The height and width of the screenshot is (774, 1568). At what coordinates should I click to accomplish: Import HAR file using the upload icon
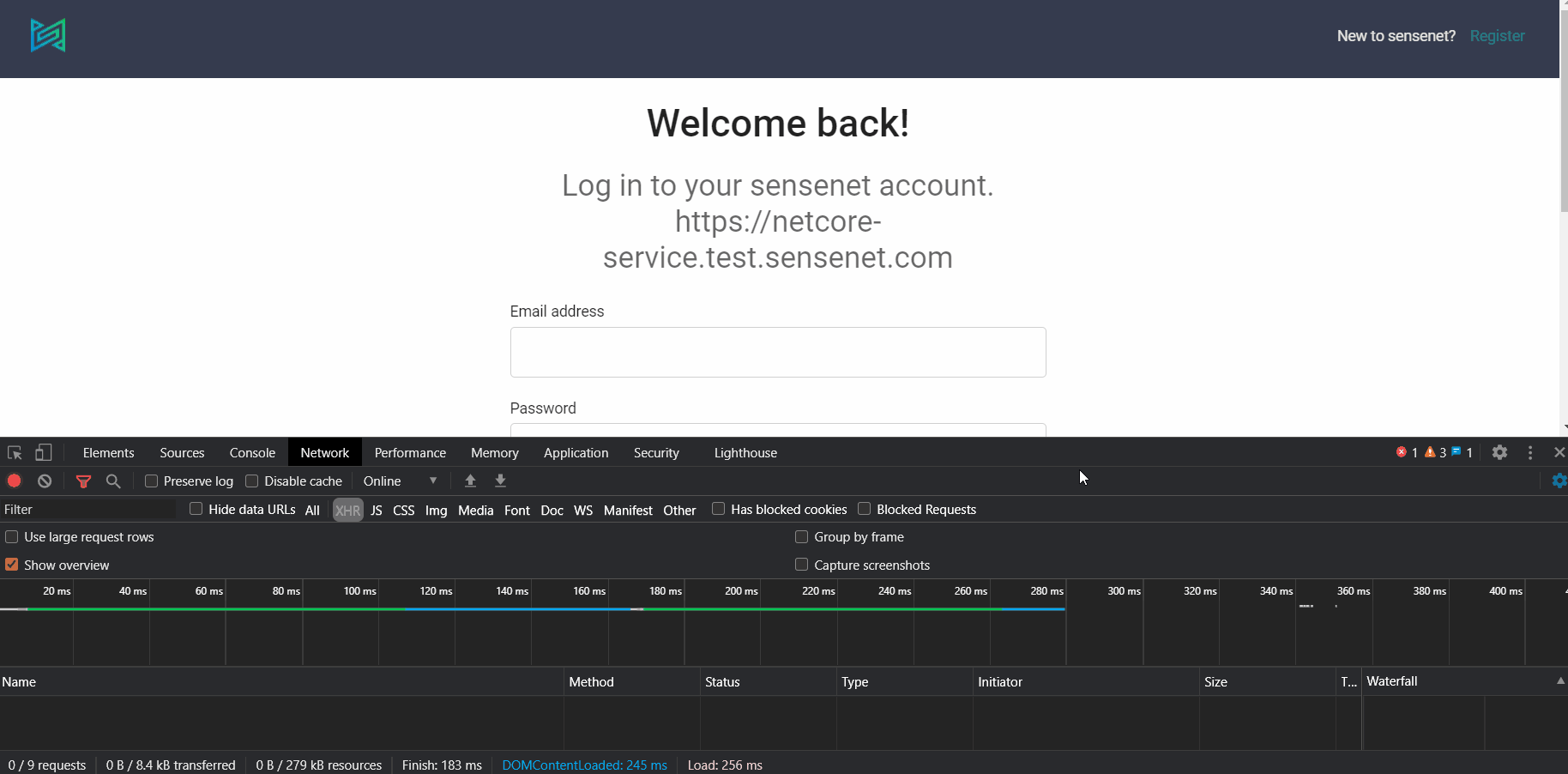coord(470,481)
